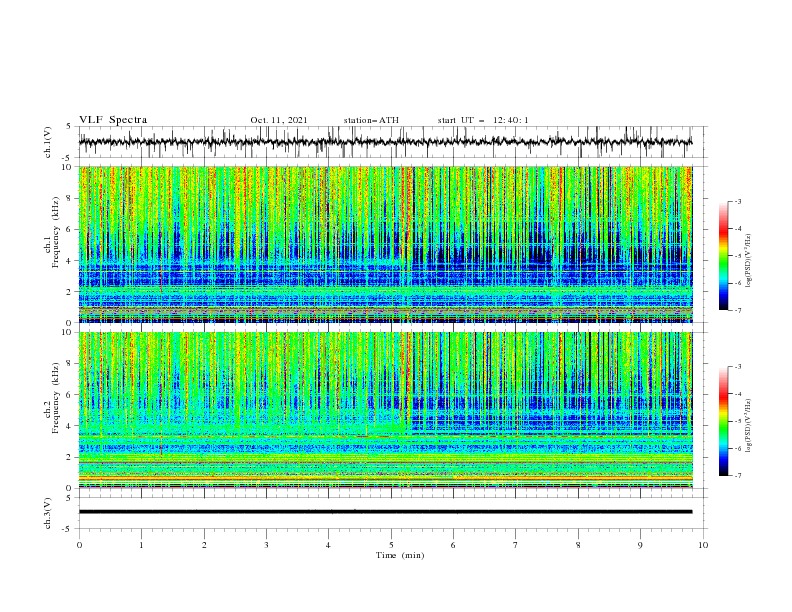Image resolution: width=792 pixels, height=612 pixels.
Task: Click the "9" tick on time axis
Action: pos(640,545)
